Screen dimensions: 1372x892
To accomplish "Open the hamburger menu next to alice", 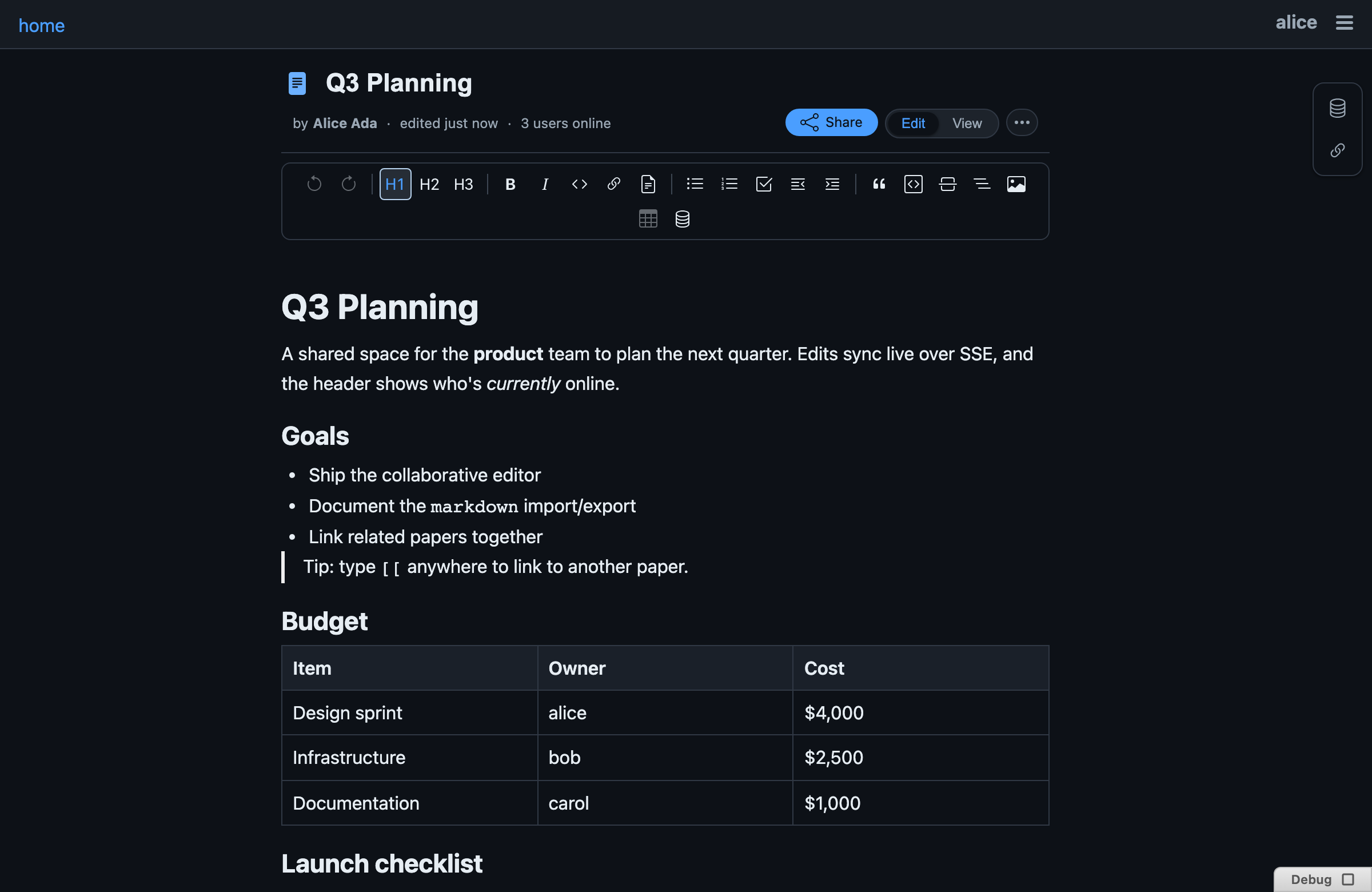I will 1344,23.
